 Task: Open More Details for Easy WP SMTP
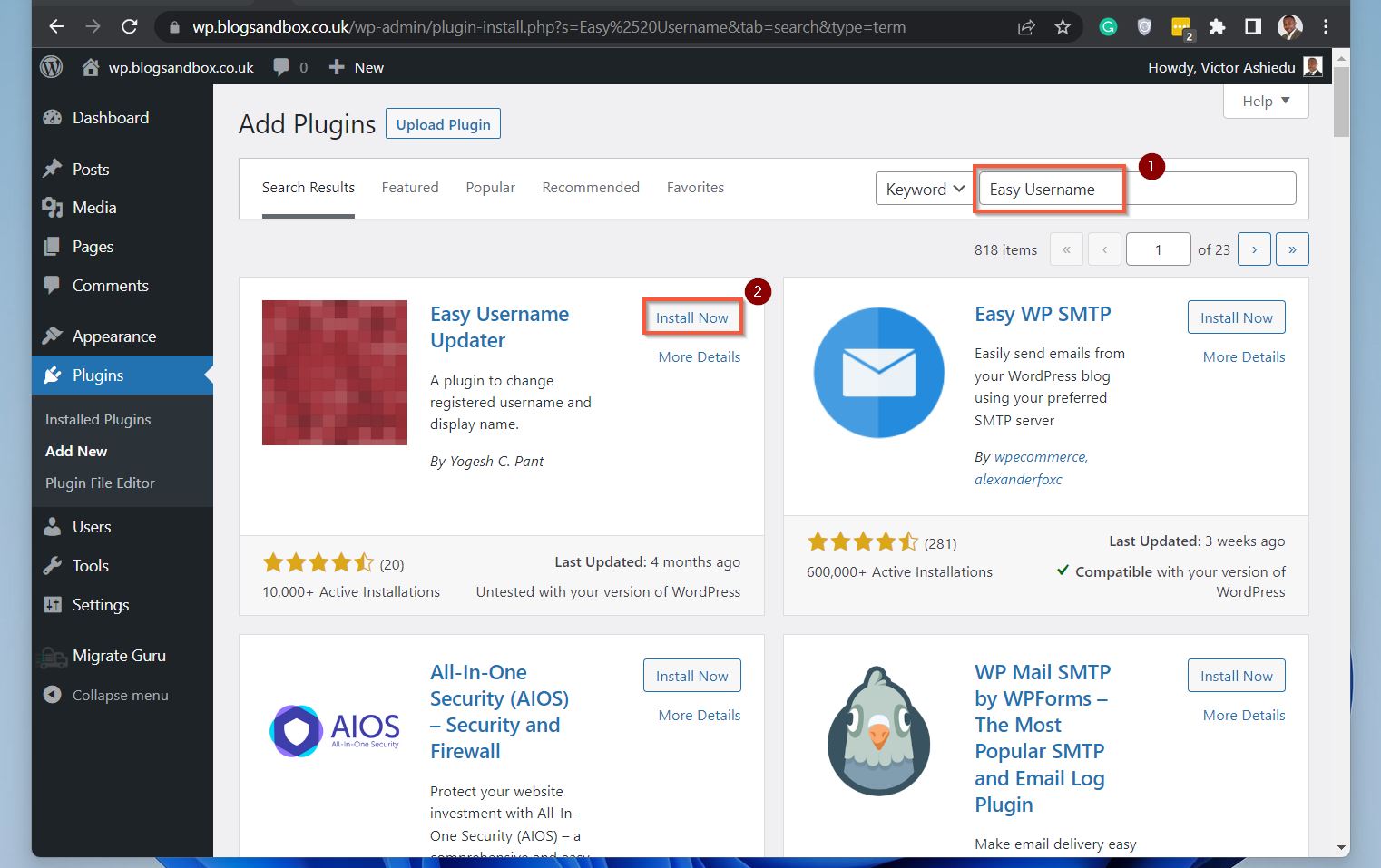pos(1244,357)
